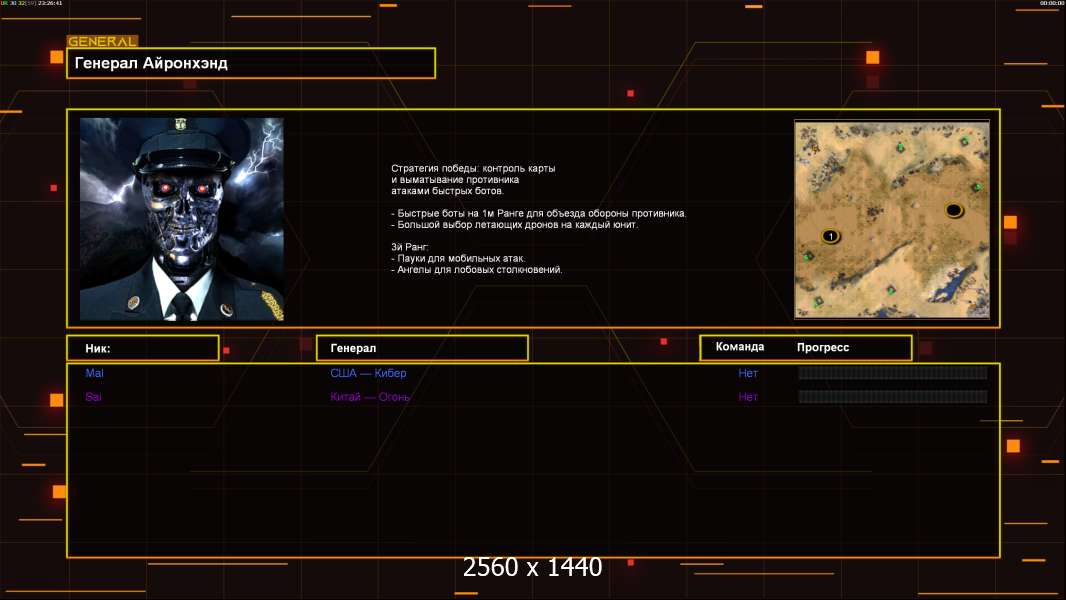This screenshot has height=600, width=1066.
Task: Click player start position 1 on minimap
Action: [x=830, y=236]
